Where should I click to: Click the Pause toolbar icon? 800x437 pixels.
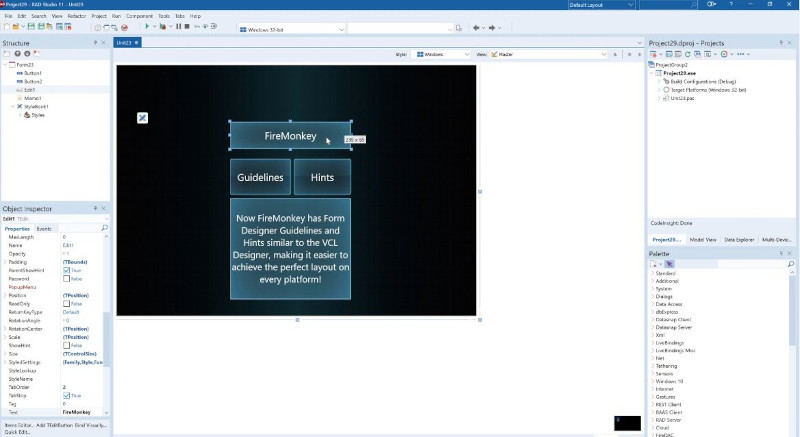pos(179,27)
